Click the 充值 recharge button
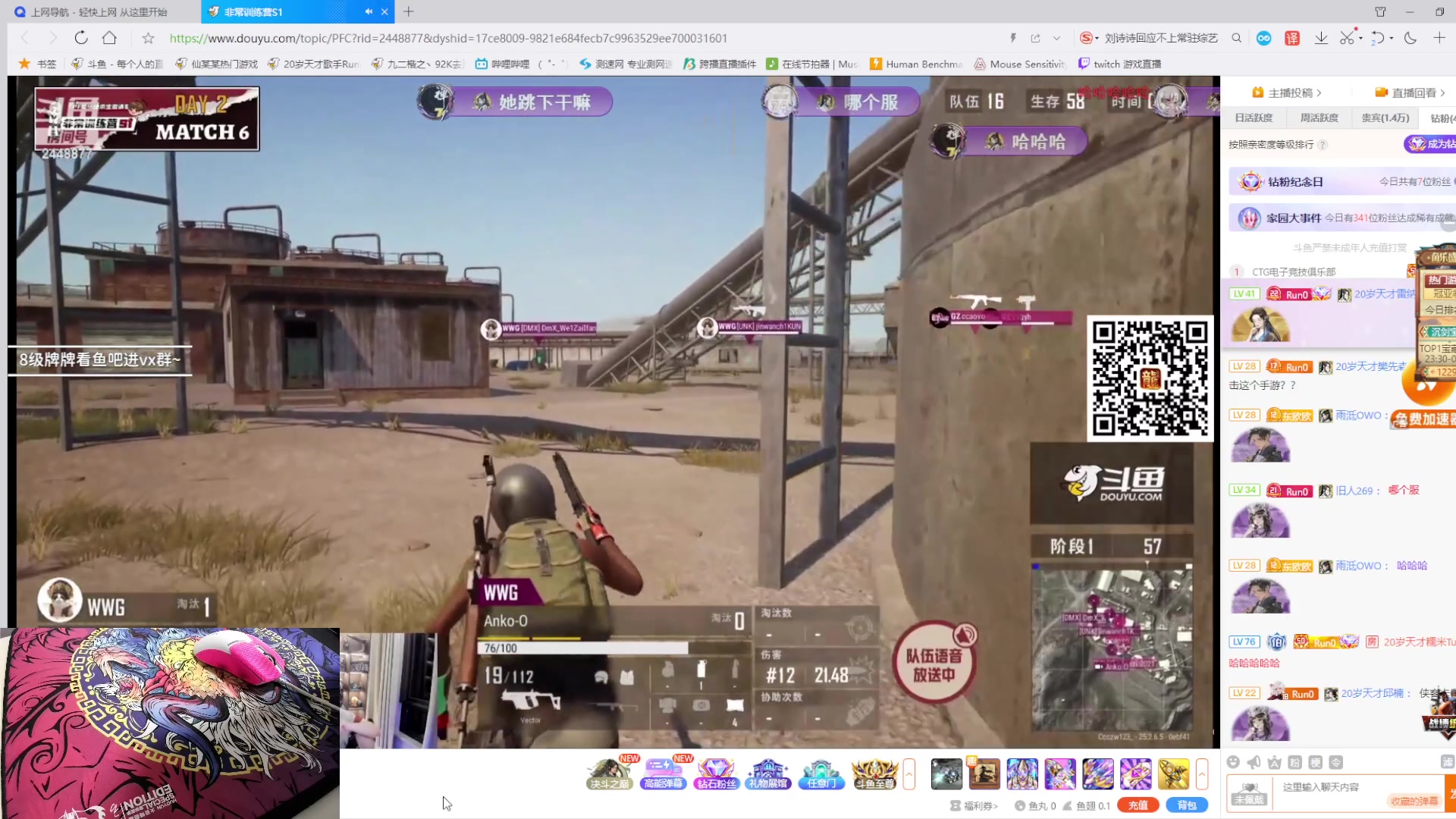Image resolution: width=1456 pixels, height=819 pixels. [x=1137, y=805]
